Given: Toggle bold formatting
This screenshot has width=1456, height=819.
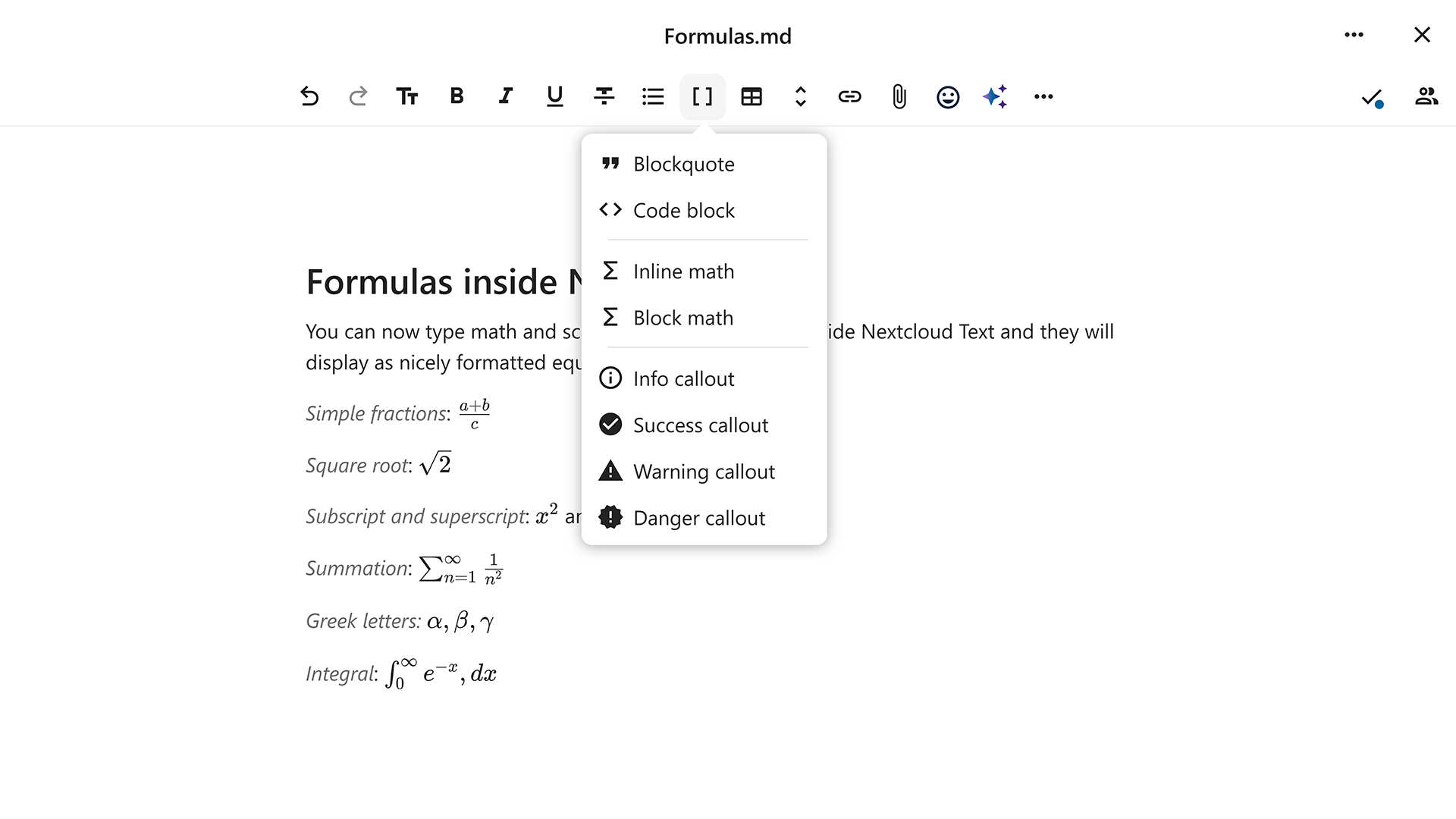Looking at the screenshot, I should [457, 96].
